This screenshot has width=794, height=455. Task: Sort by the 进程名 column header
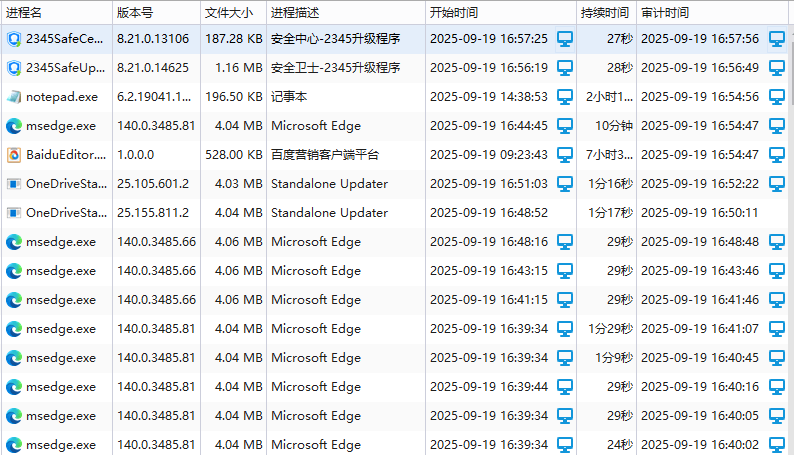point(57,13)
